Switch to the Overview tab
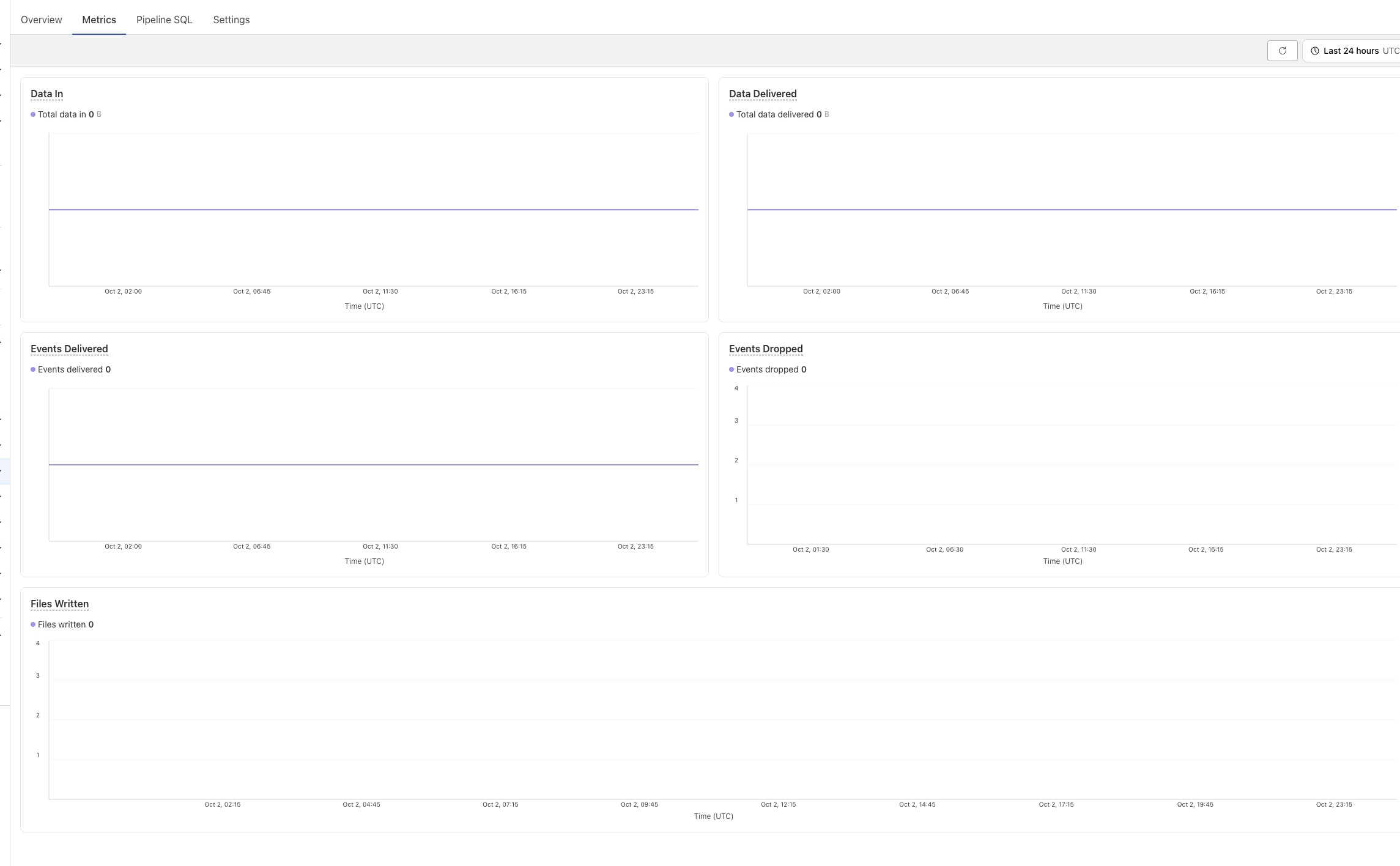This screenshot has width=1400, height=866. click(41, 20)
